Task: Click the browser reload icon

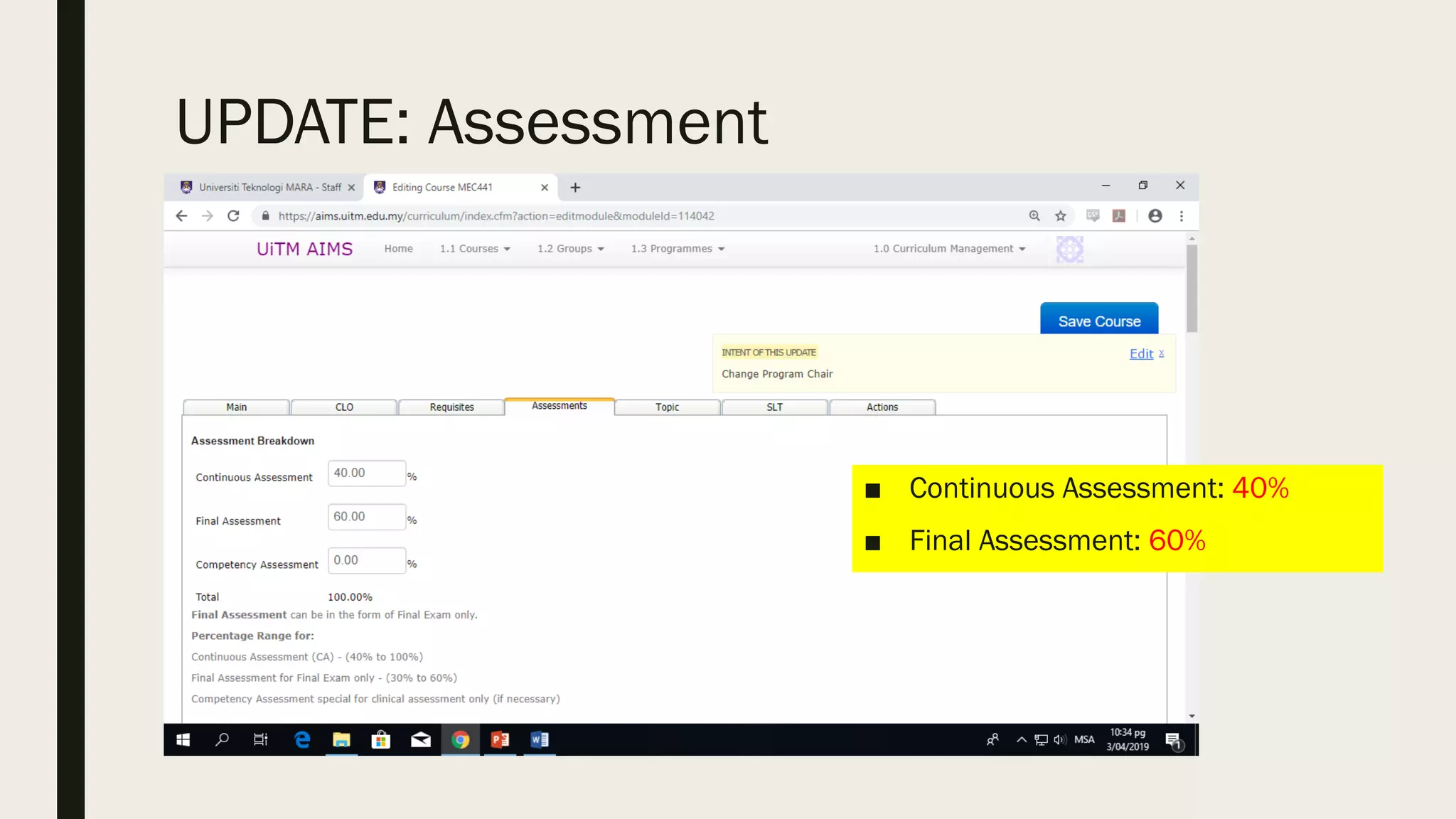Action: click(233, 215)
